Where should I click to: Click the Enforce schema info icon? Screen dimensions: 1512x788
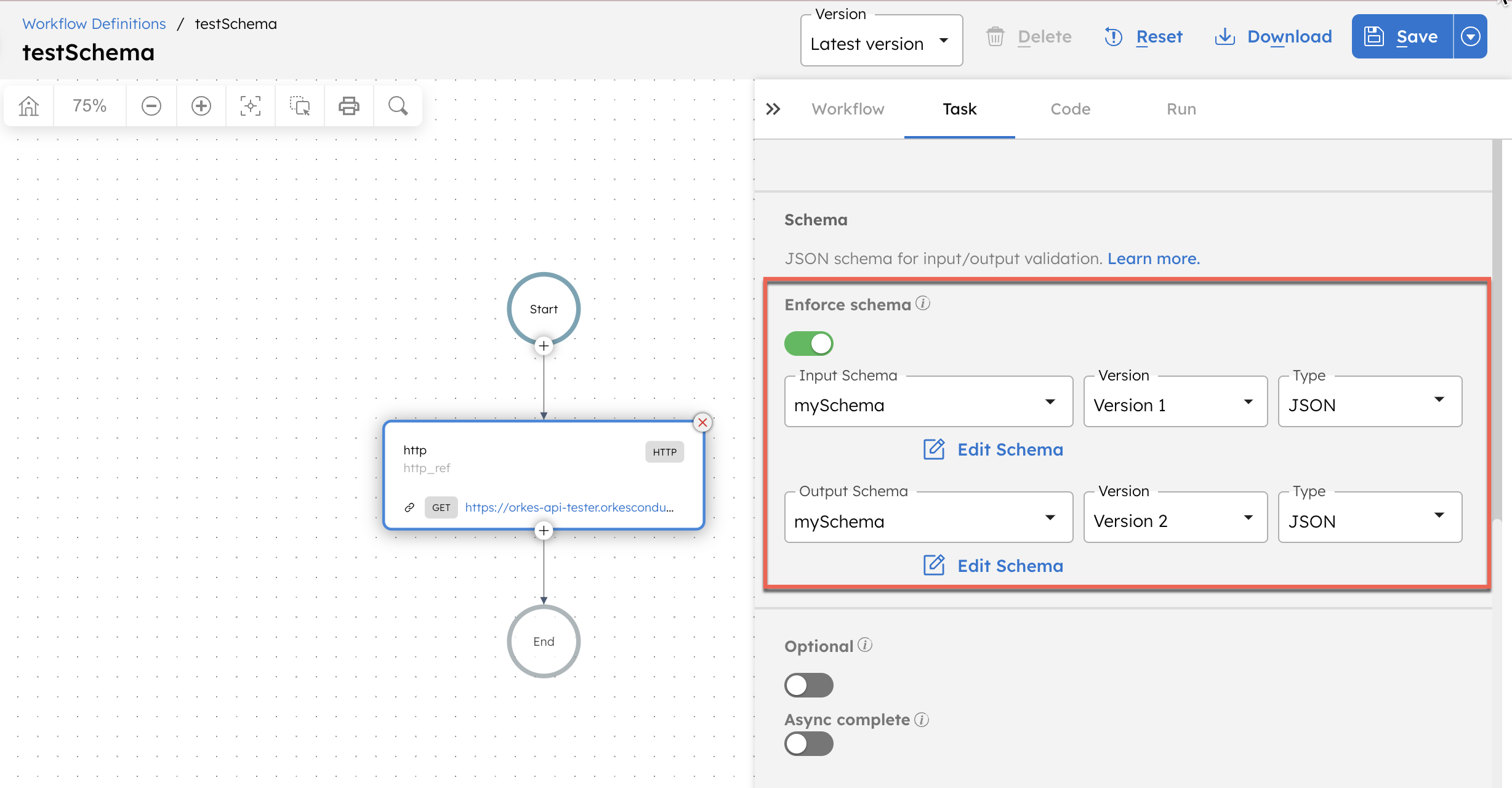[922, 304]
